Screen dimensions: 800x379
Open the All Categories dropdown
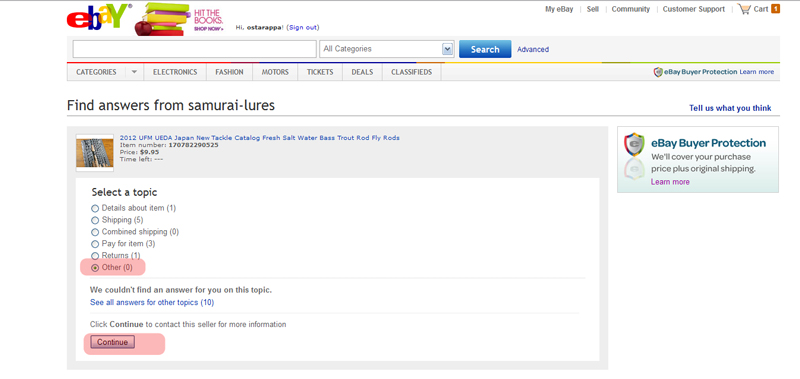point(387,49)
